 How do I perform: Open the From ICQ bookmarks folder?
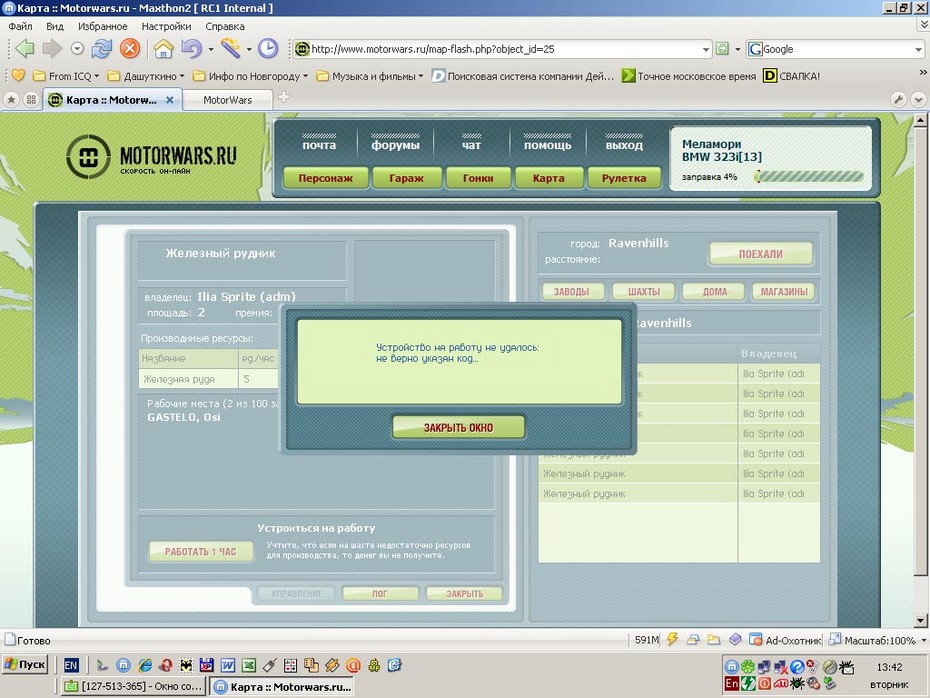[x=66, y=76]
